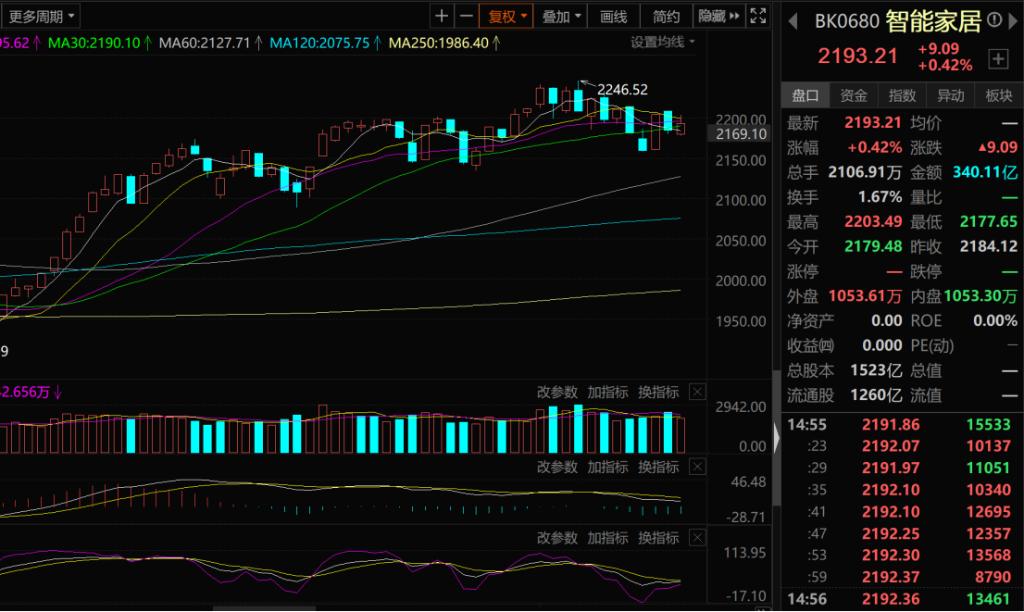Close the volume indicator panel
1024x612 pixels.
click(x=697, y=392)
